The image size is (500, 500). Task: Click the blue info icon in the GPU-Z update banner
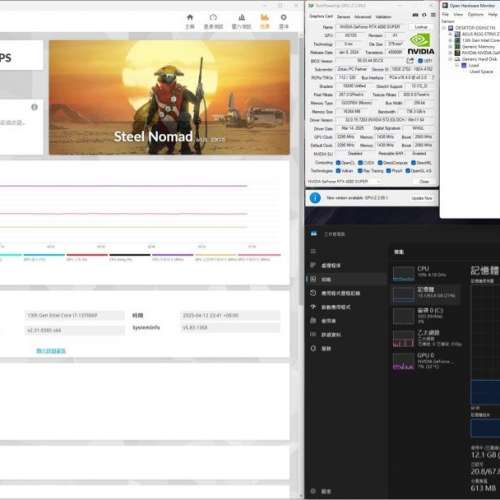coord(315,198)
